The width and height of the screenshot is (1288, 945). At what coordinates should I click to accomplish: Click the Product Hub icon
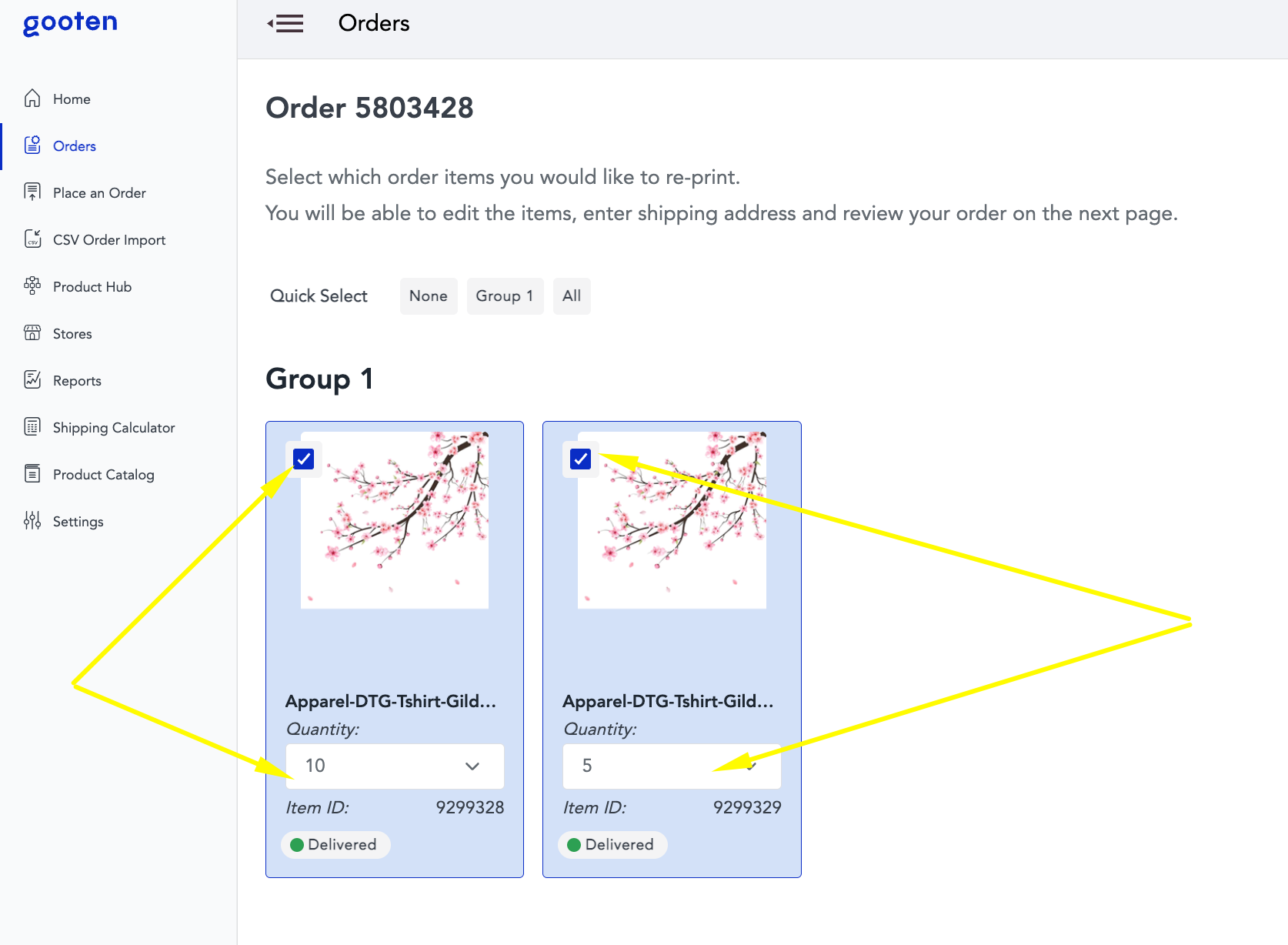pyautogui.click(x=32, y=286)
